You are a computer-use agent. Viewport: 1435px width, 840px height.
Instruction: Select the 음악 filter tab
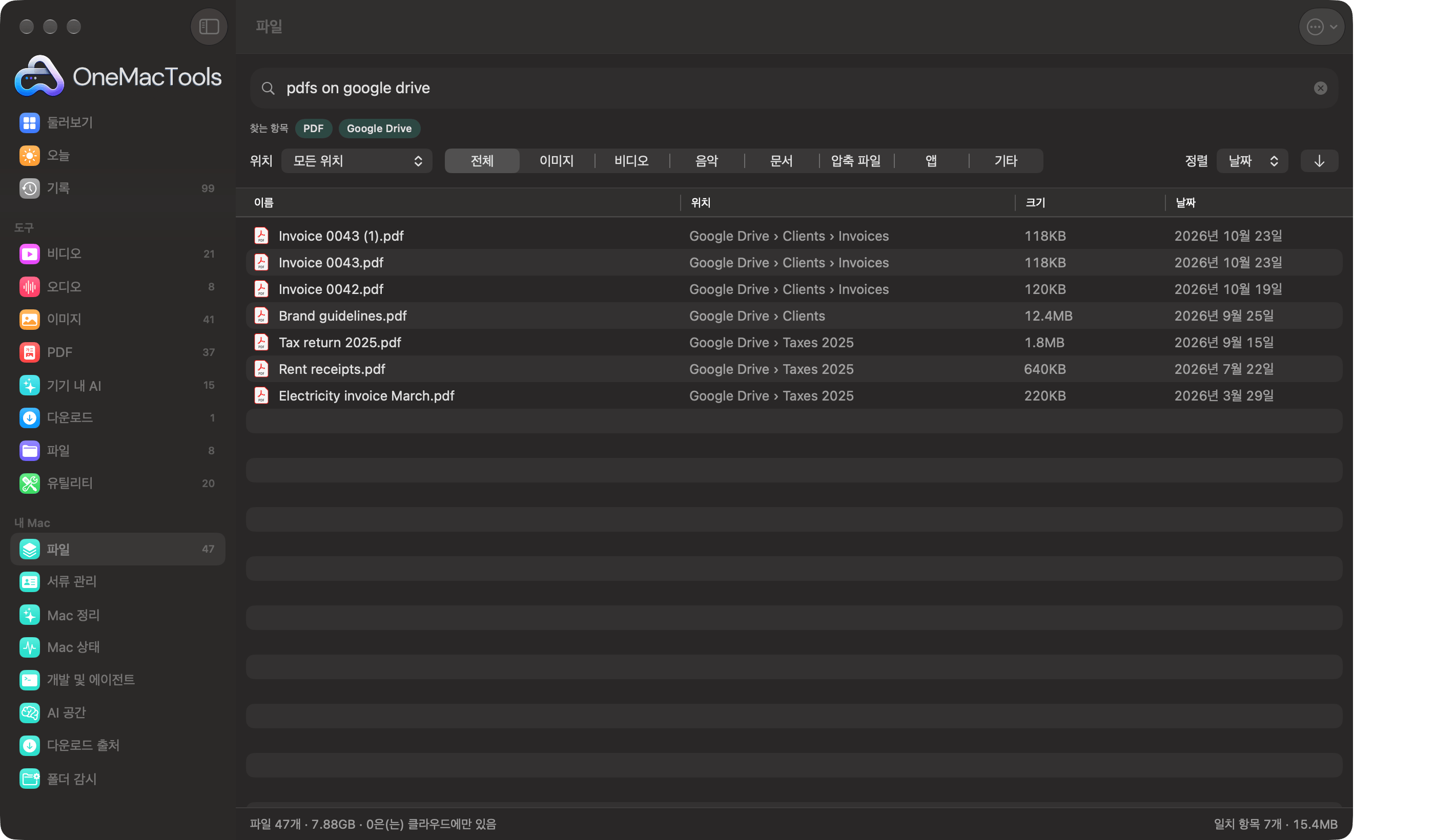[706, 161]
